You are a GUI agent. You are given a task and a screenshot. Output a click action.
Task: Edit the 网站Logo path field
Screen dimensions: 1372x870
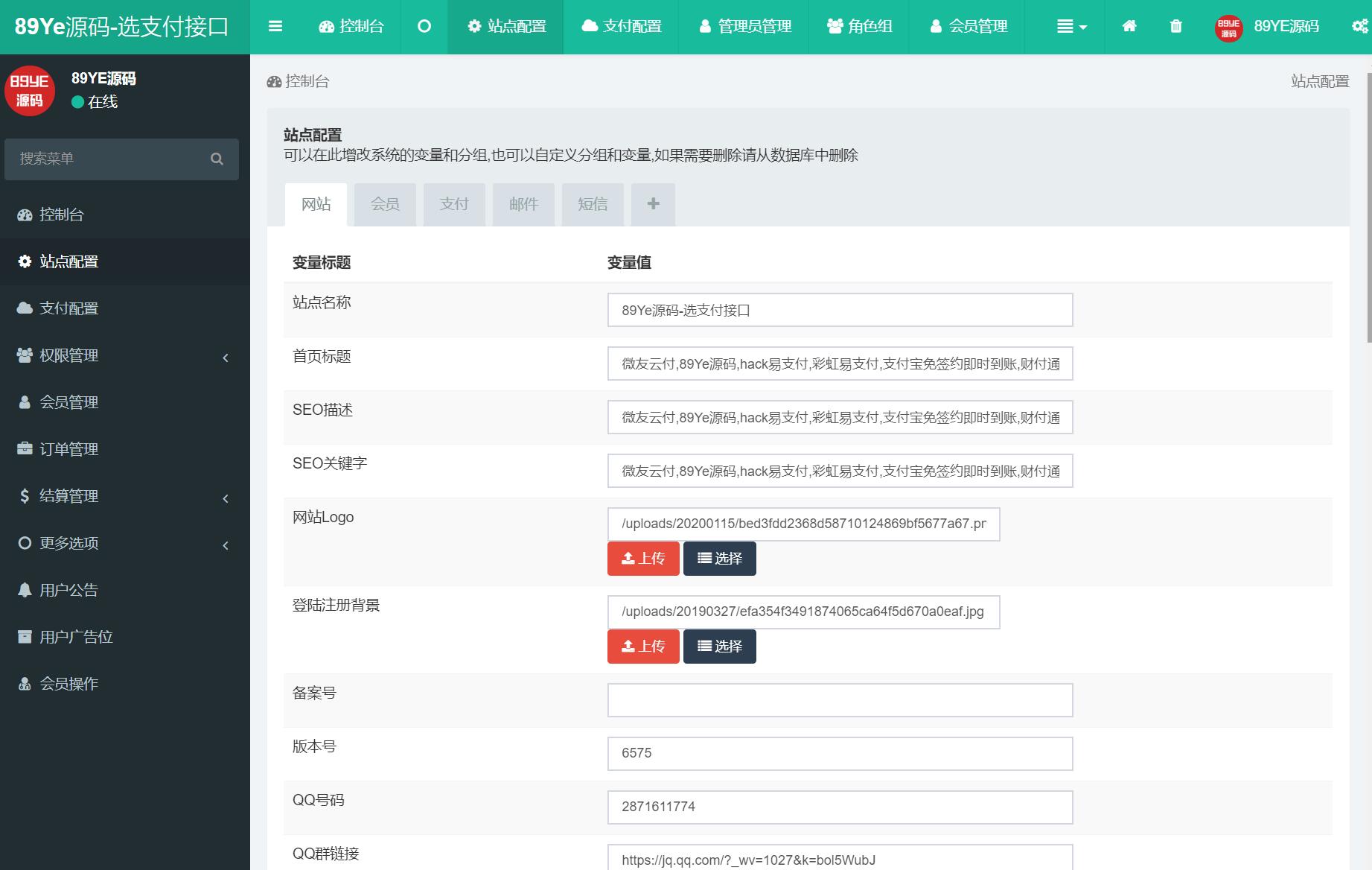tap(803, 524)
